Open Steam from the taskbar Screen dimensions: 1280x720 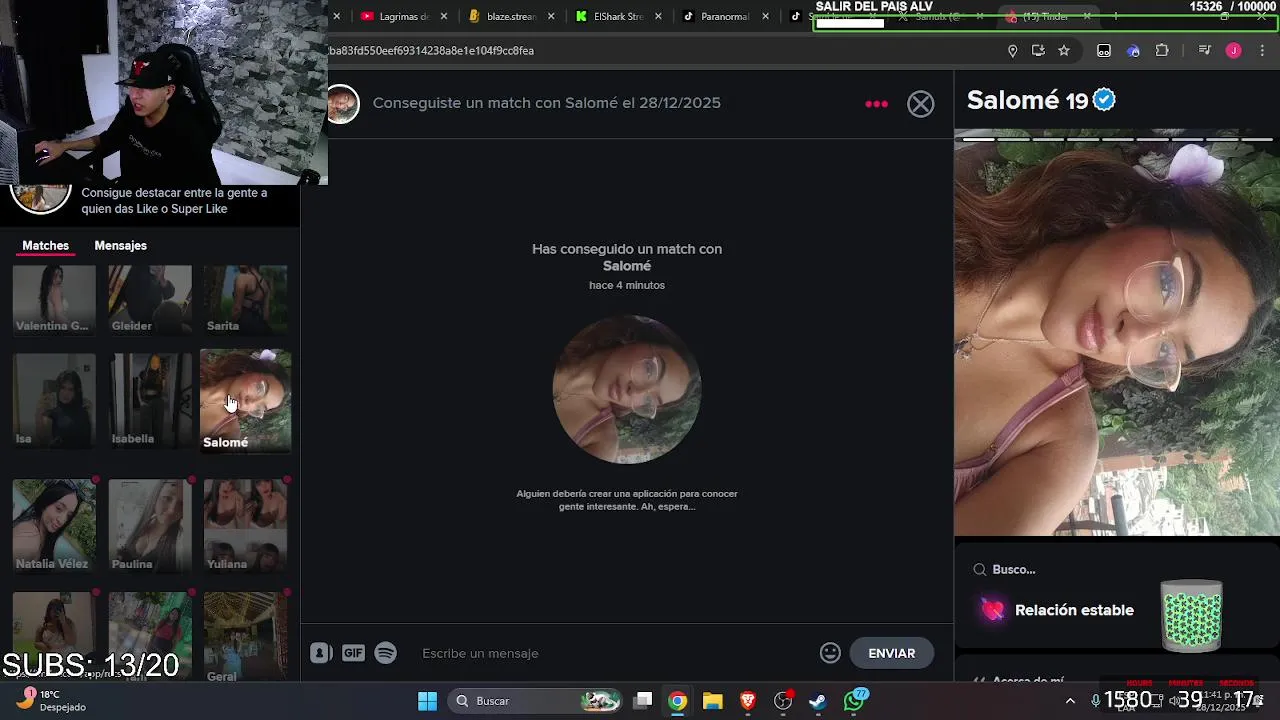[818, 701]
